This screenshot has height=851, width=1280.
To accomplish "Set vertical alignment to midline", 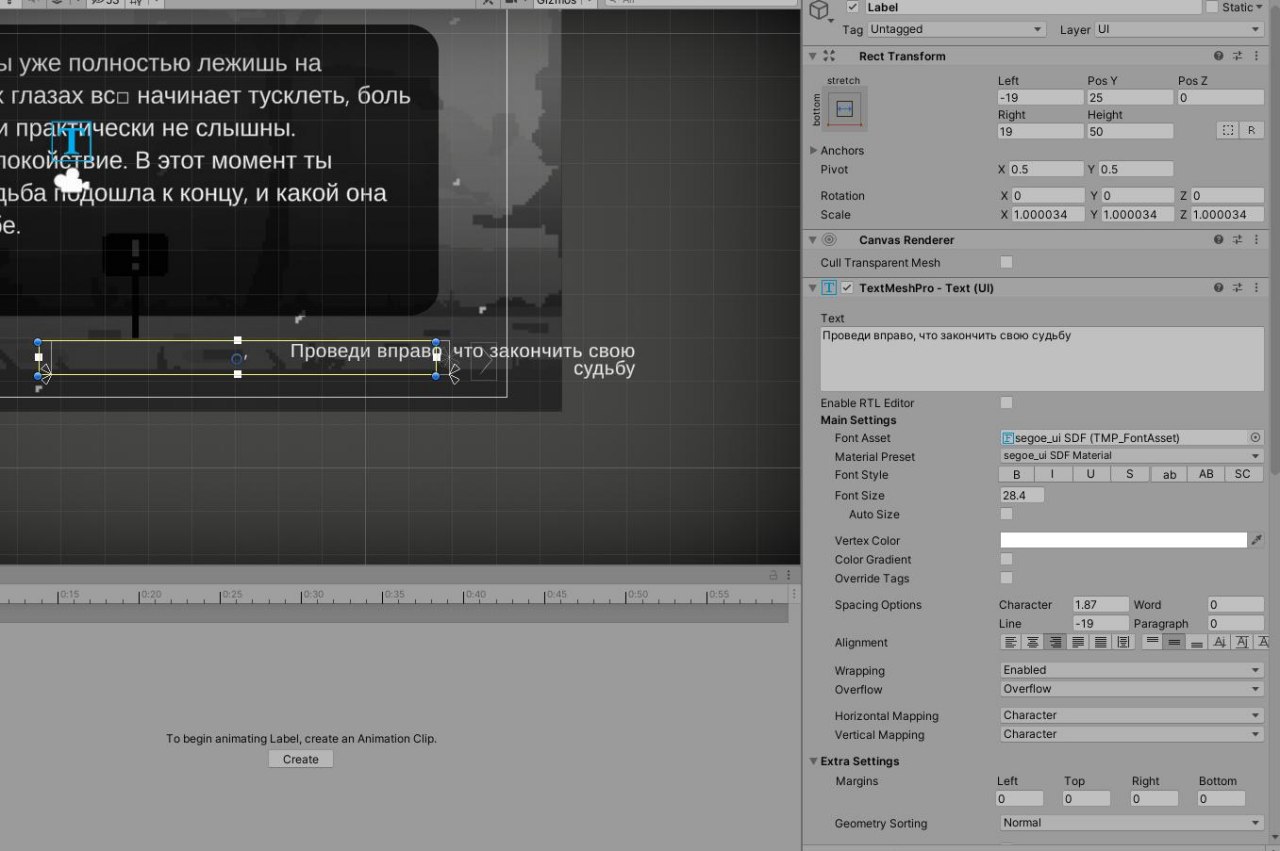I will (x=1242, y=642).
